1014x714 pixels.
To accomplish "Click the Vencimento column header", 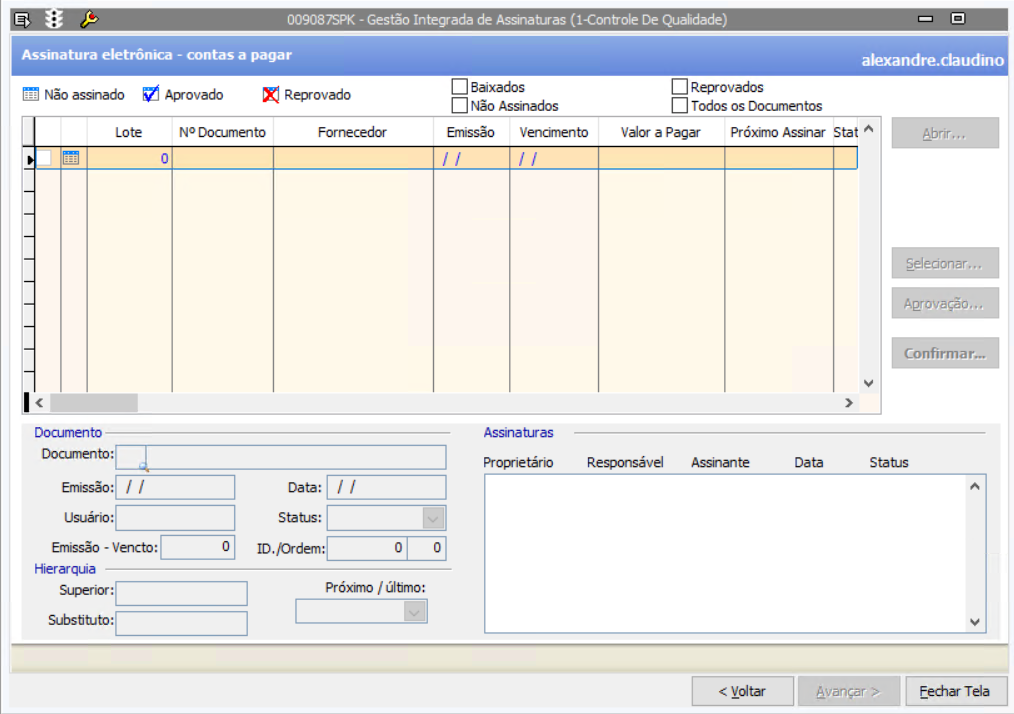I will point(553,132).
